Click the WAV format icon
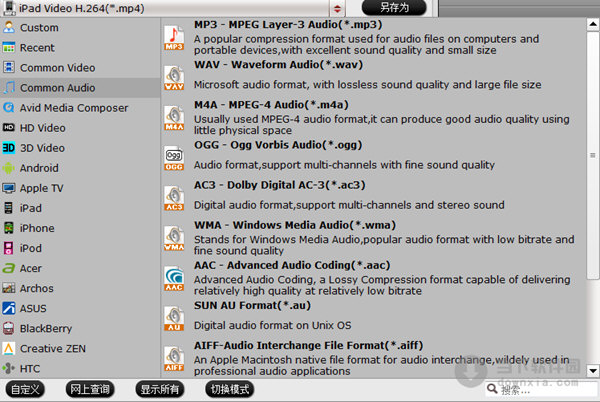Screen dimensions: 600x402 (174, 78)
